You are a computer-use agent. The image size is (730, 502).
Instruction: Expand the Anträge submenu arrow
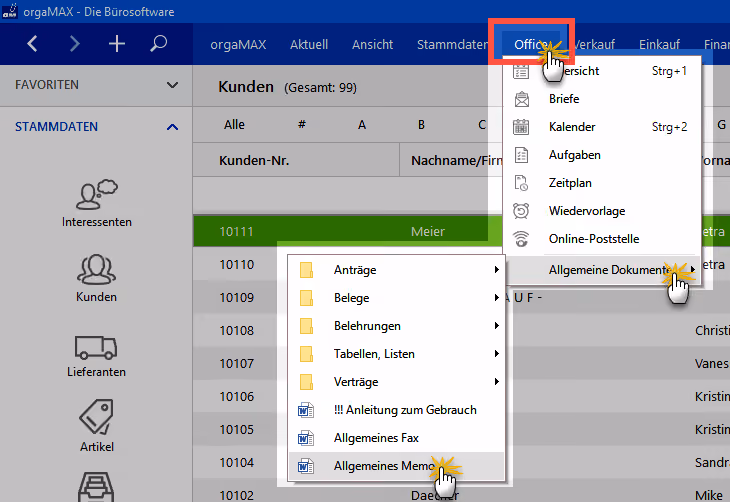[x=497, y=270]
